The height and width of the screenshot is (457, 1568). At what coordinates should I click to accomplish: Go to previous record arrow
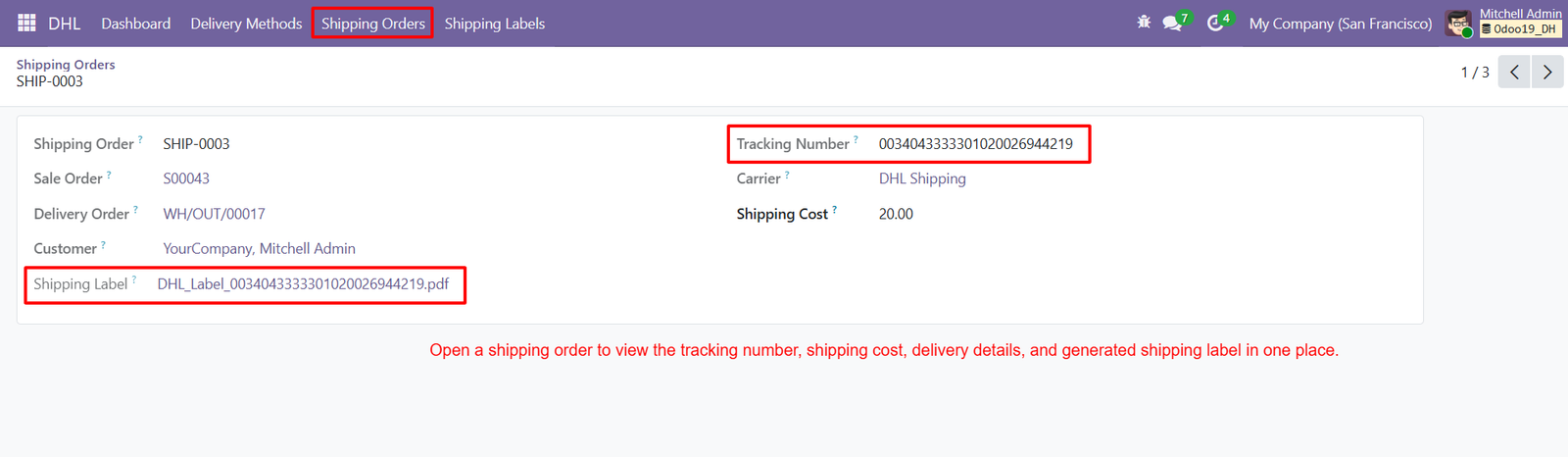click(x=1514, y=73)
